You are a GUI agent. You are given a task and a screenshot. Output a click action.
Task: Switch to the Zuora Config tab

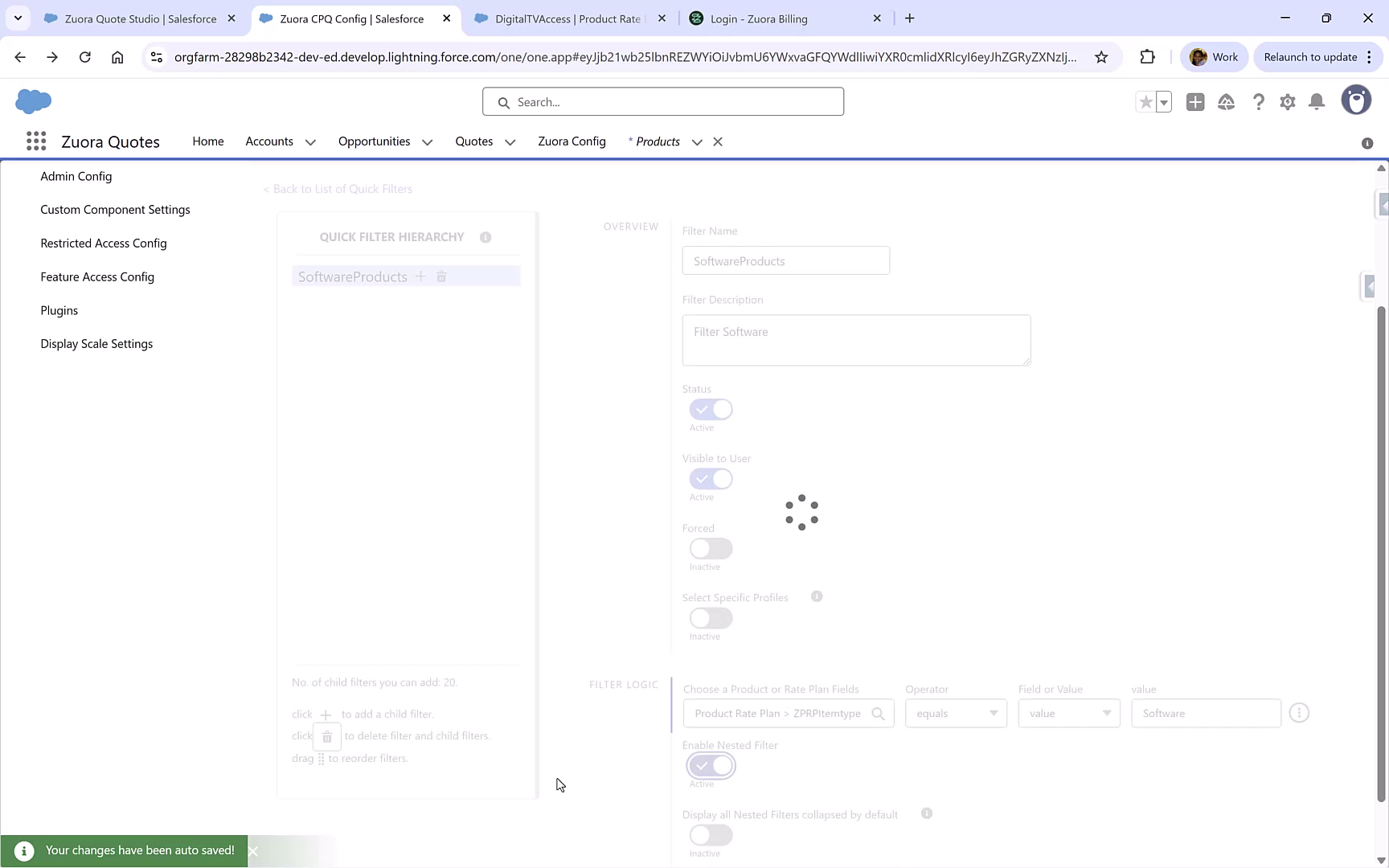coord(572,141)
